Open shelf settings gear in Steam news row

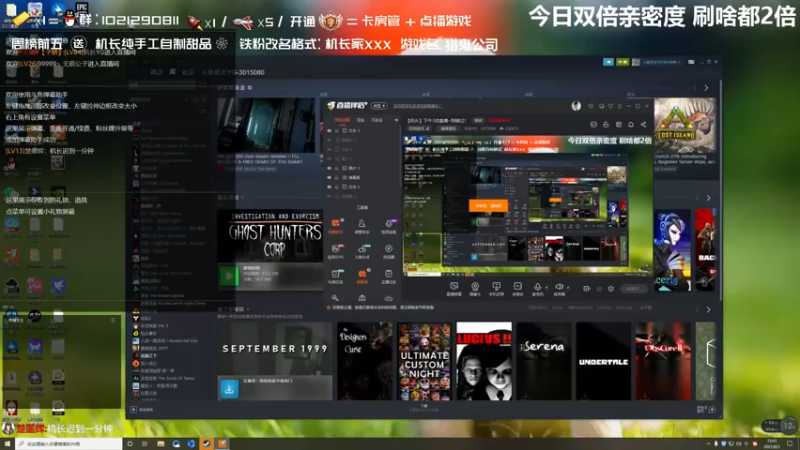click(x=249, y=88)
